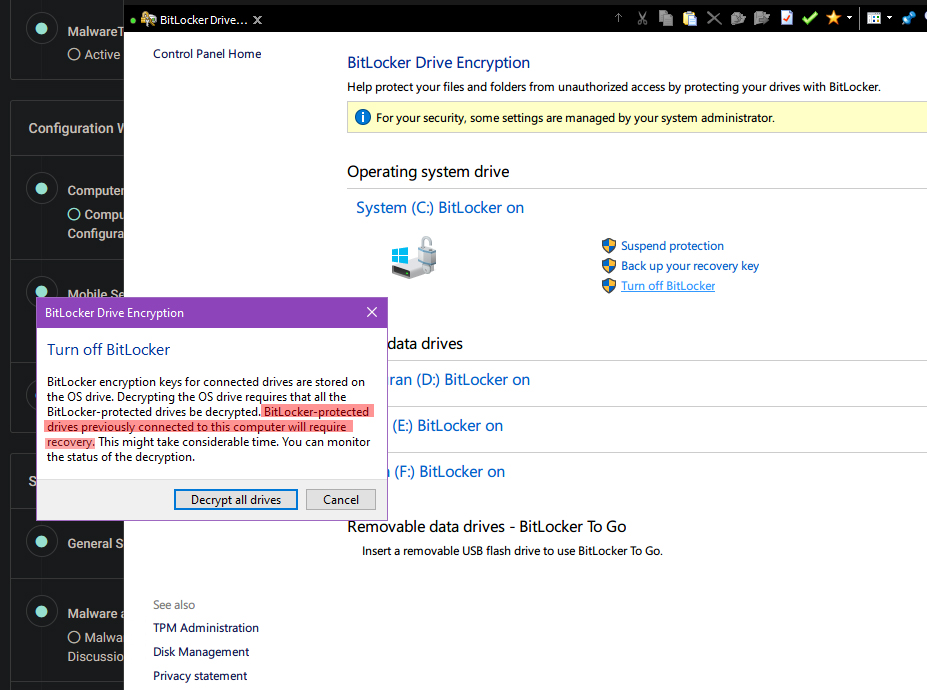Click the Copy icon in toolbar

[666, 18]
